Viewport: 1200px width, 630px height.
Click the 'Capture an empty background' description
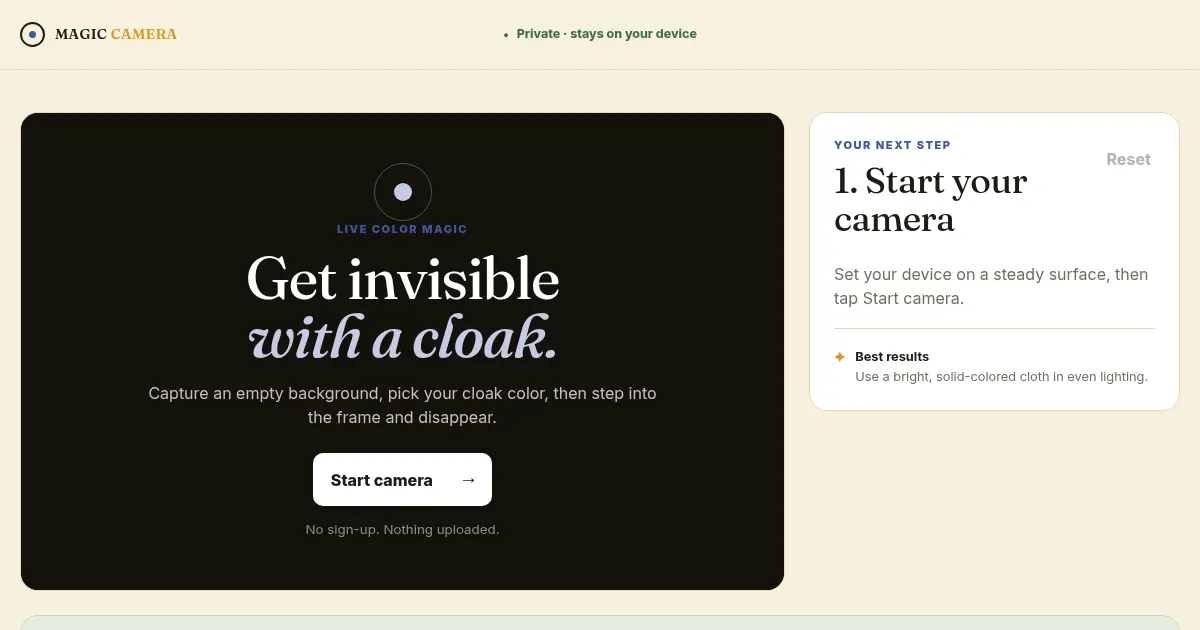(x=402, y=405)
